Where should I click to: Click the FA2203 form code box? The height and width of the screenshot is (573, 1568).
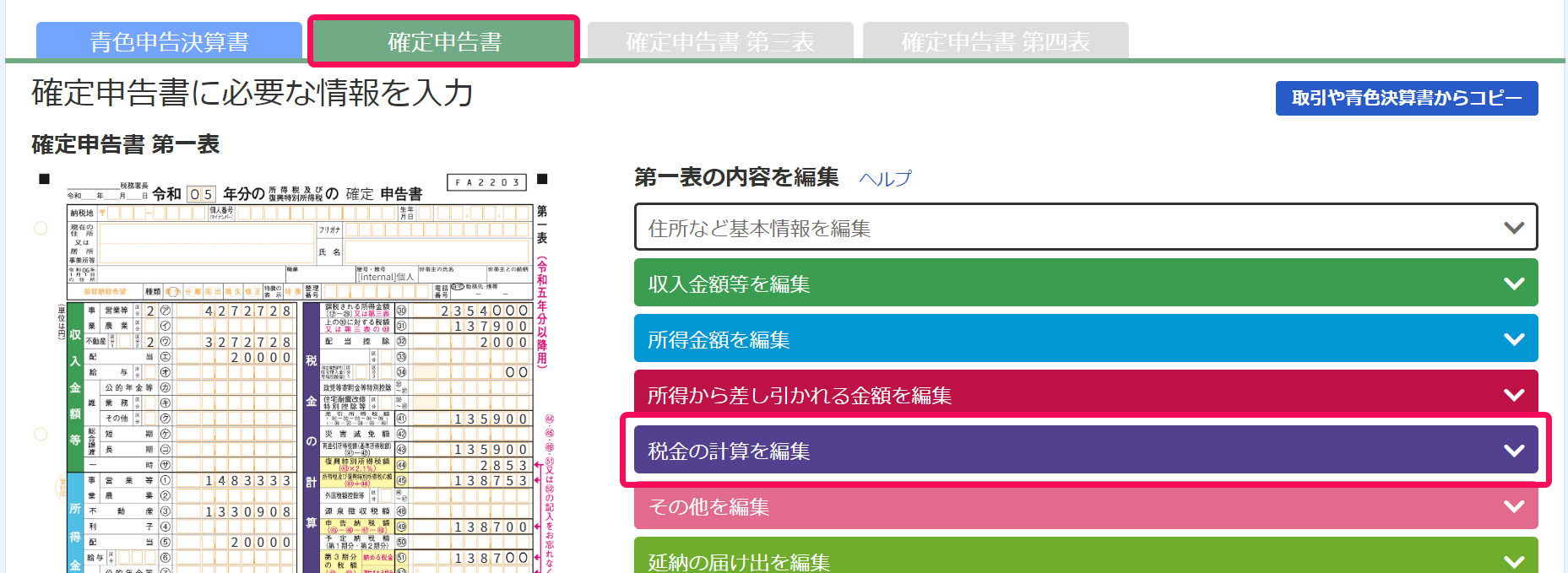click(x=487, y=182)
